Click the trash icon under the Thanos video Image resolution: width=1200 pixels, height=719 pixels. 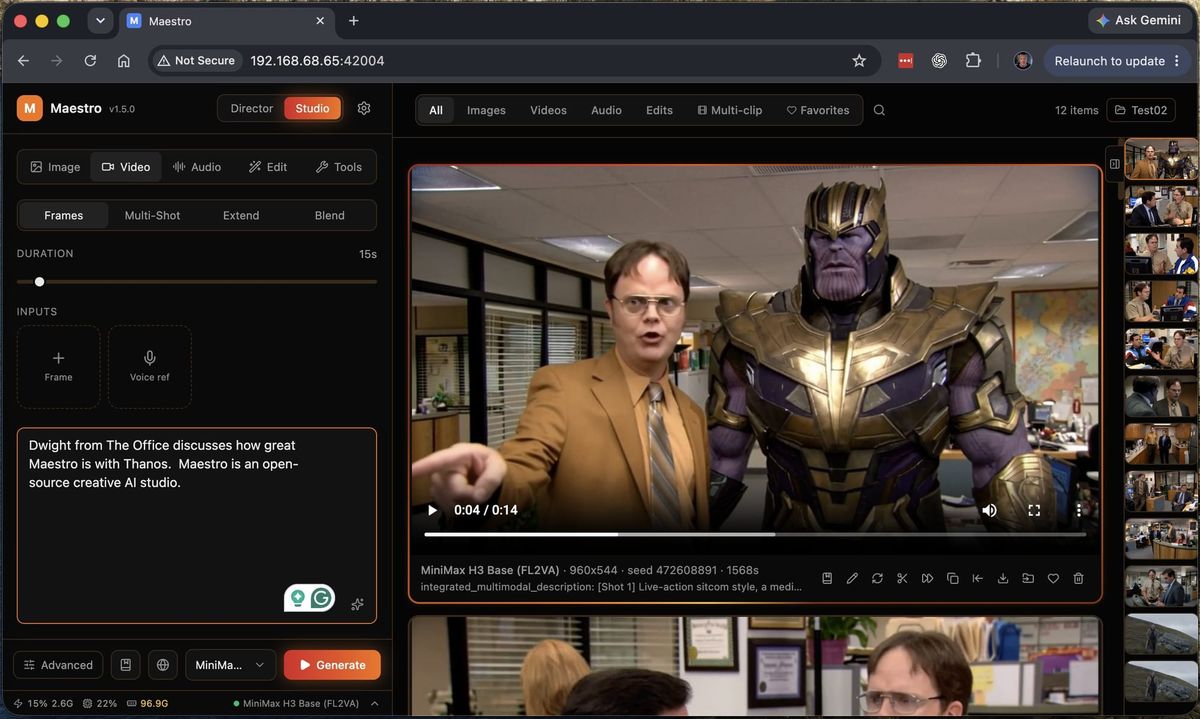coord(1078,578)
